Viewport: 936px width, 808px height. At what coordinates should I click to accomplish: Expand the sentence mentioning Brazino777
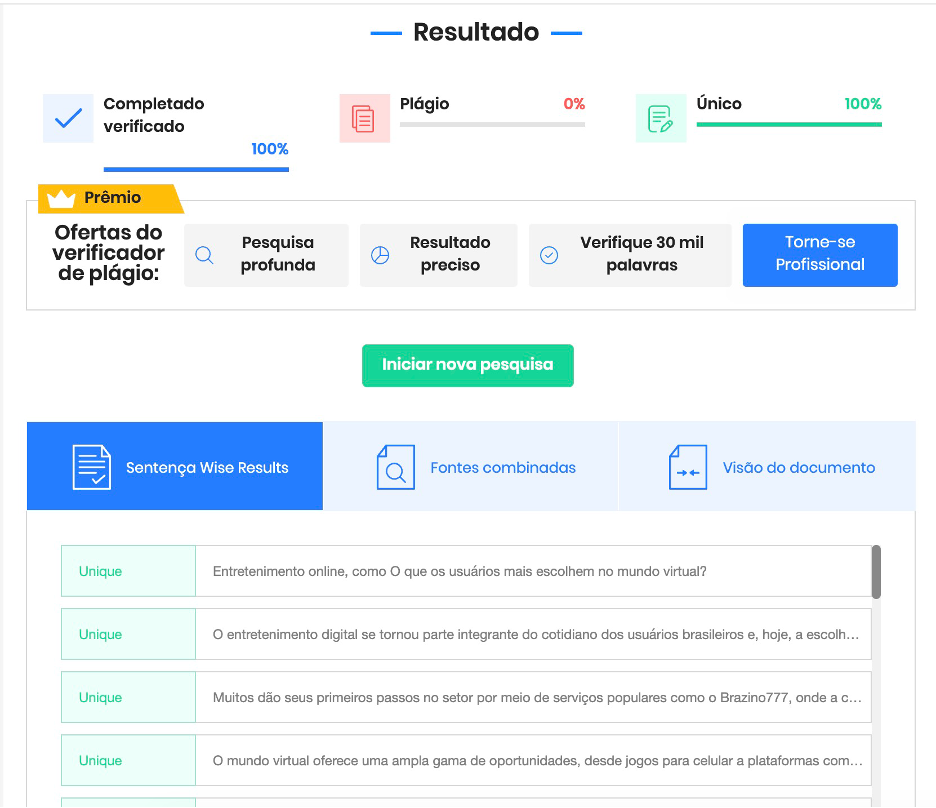point(532,698)
